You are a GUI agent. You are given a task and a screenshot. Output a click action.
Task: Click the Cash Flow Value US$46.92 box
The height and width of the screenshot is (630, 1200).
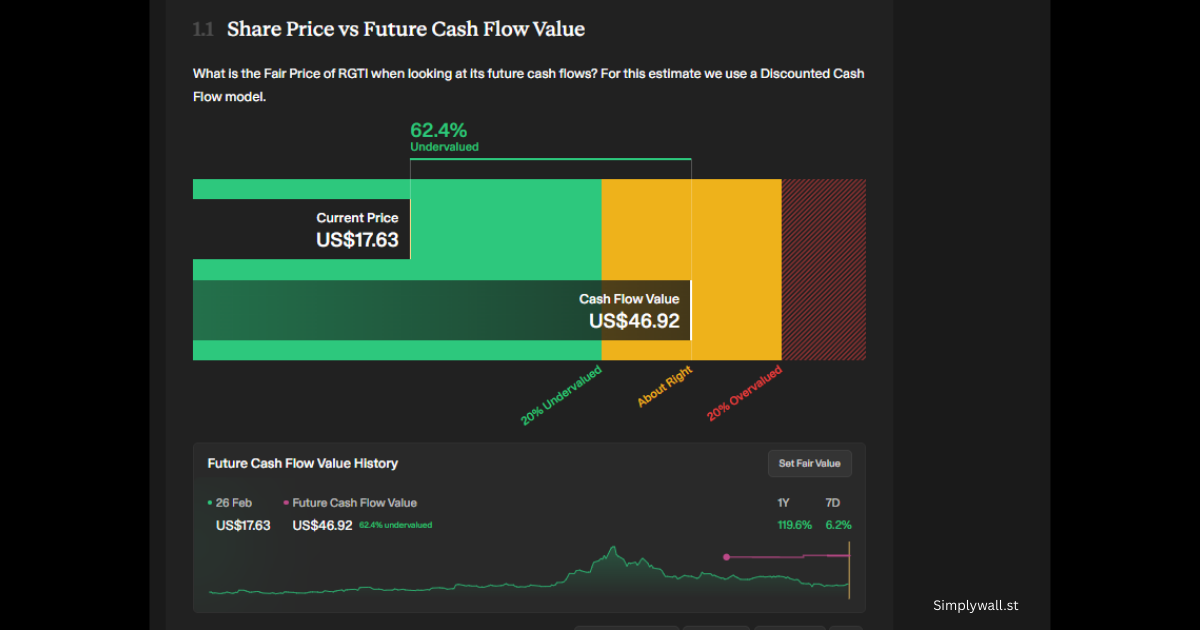[x=634, y=310]
